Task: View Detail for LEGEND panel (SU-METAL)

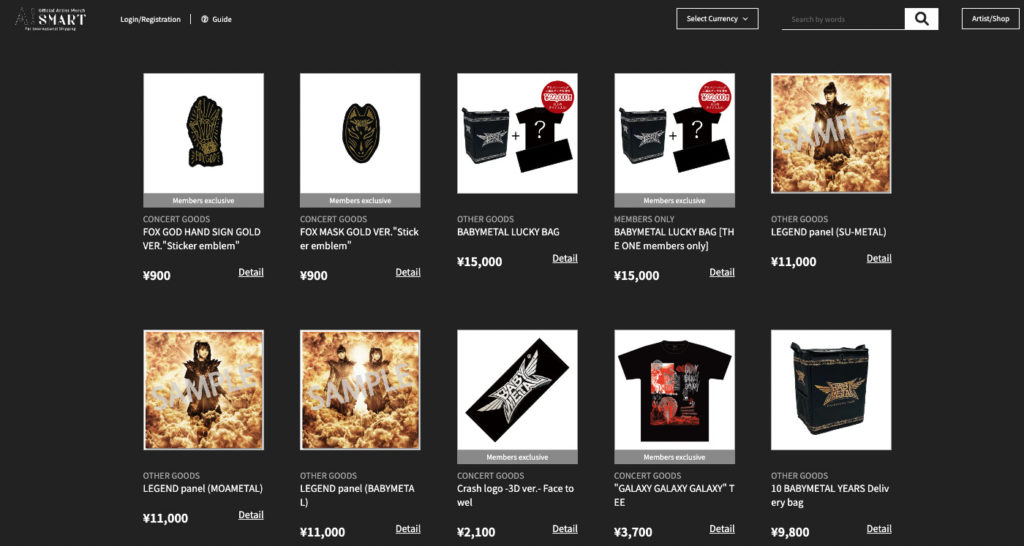Action: (x=879, y=259)
